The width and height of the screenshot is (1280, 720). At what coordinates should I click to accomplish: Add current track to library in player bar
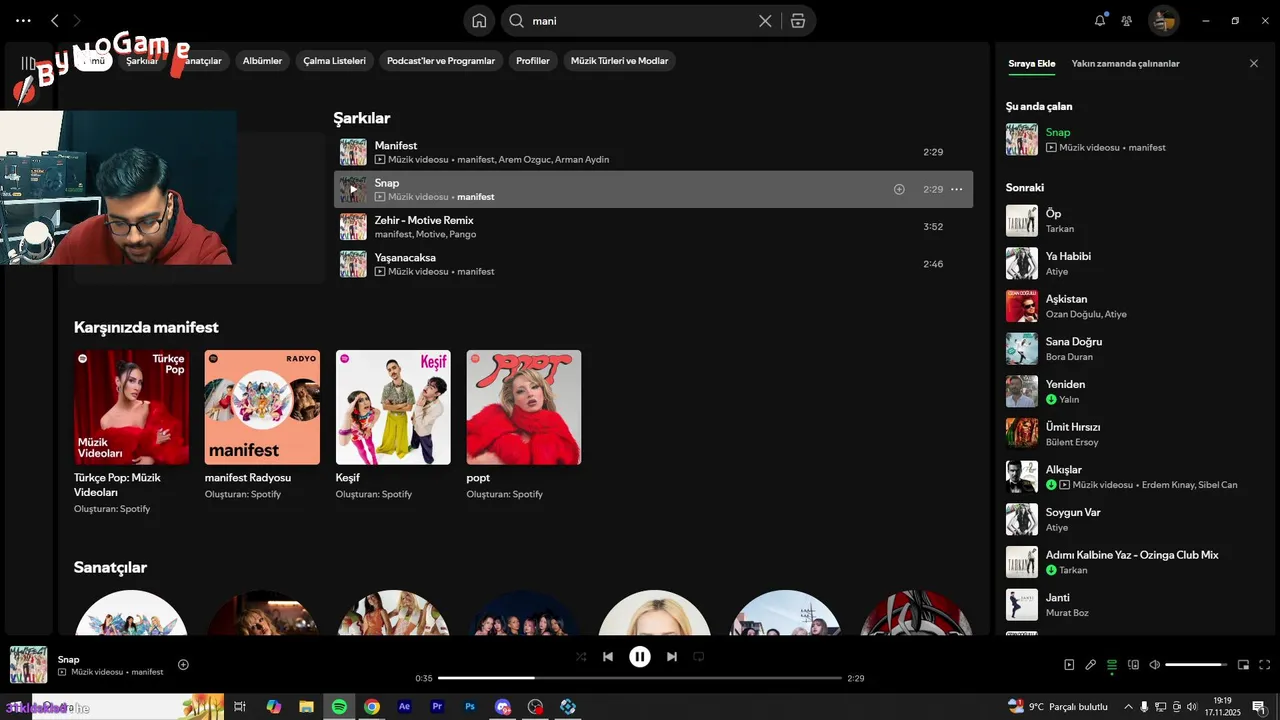click(183, 664)
